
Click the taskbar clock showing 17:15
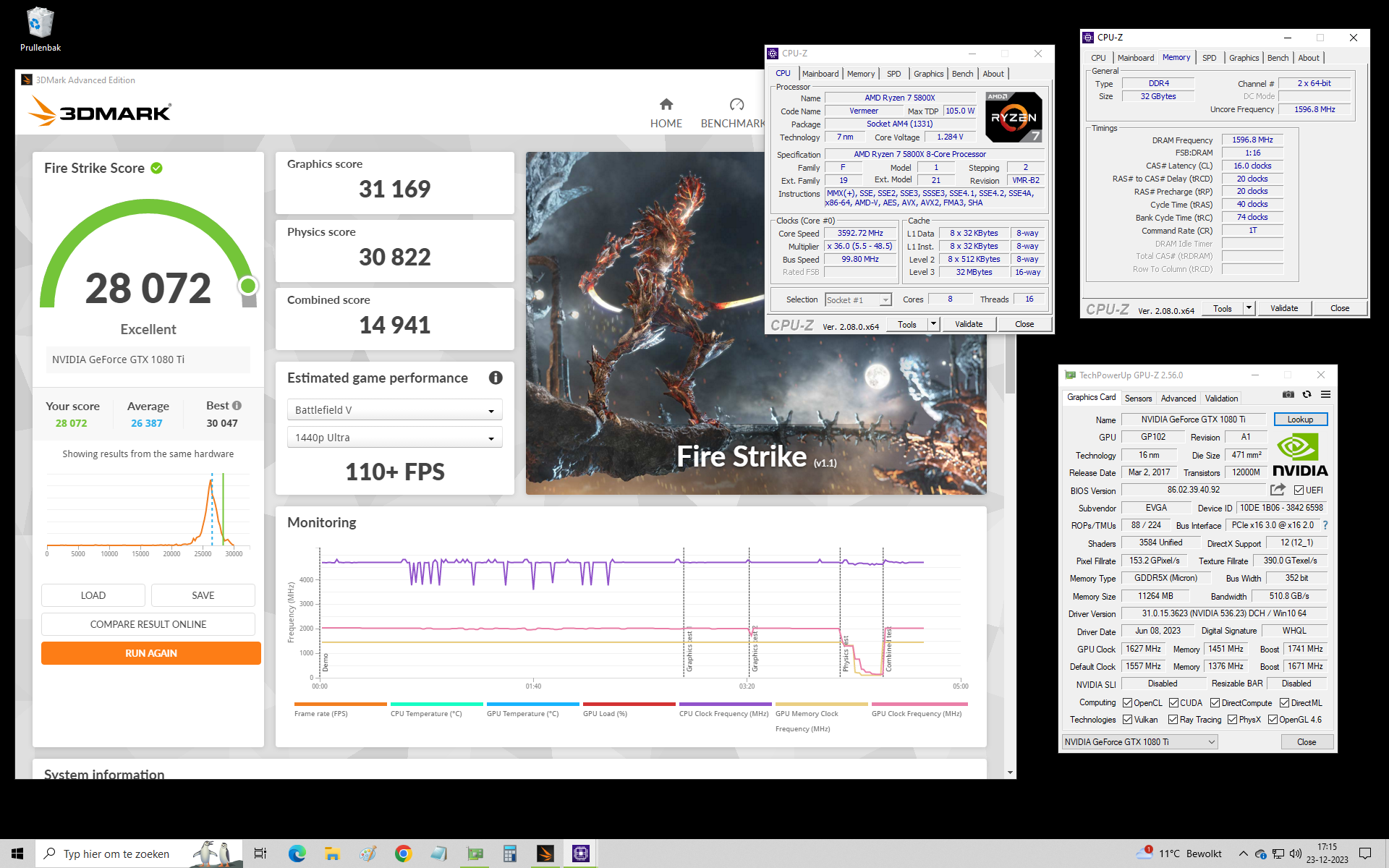[x=1327, y=854]
